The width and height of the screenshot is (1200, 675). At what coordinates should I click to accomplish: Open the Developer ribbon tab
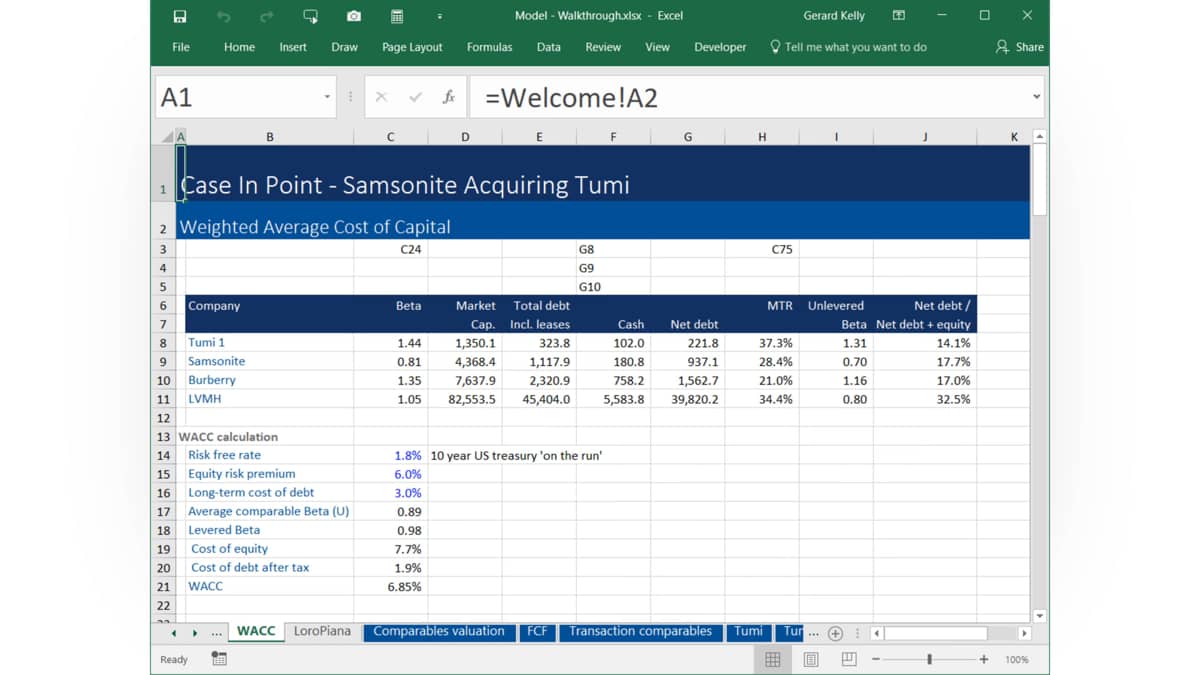[x=720, y=47]
